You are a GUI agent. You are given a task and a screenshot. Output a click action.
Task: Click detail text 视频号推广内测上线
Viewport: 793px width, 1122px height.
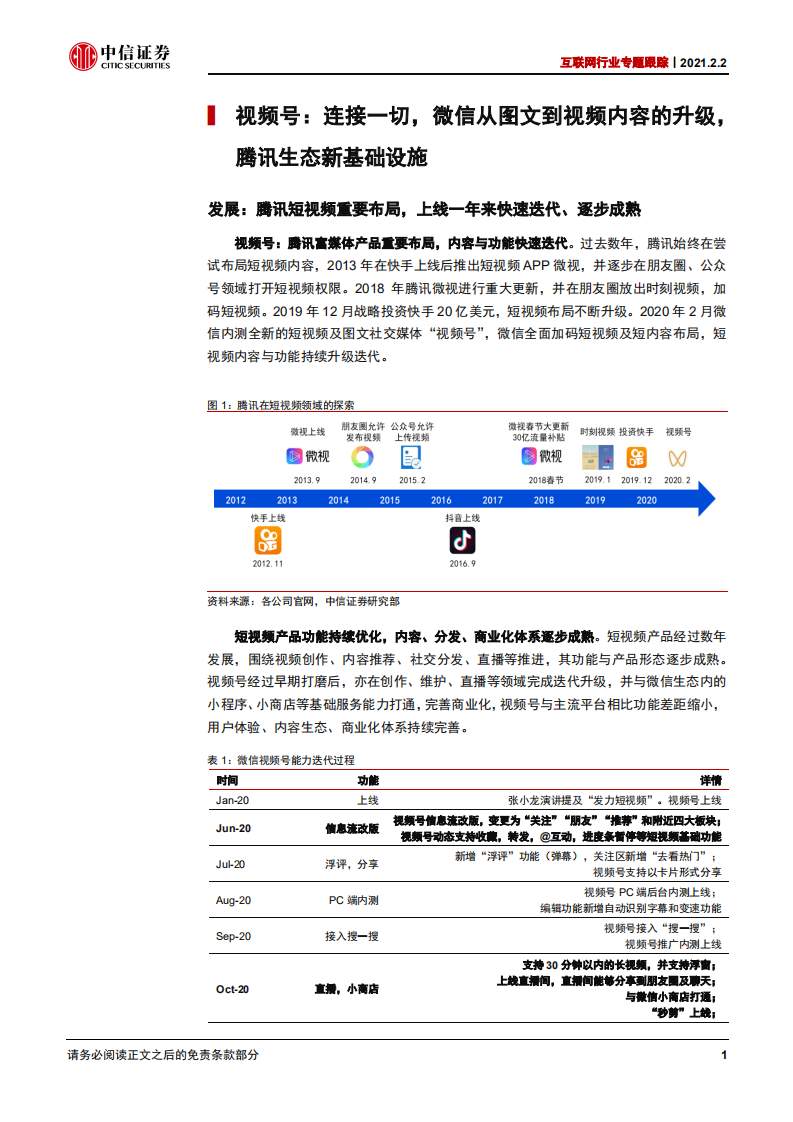[x=673, y=944]
